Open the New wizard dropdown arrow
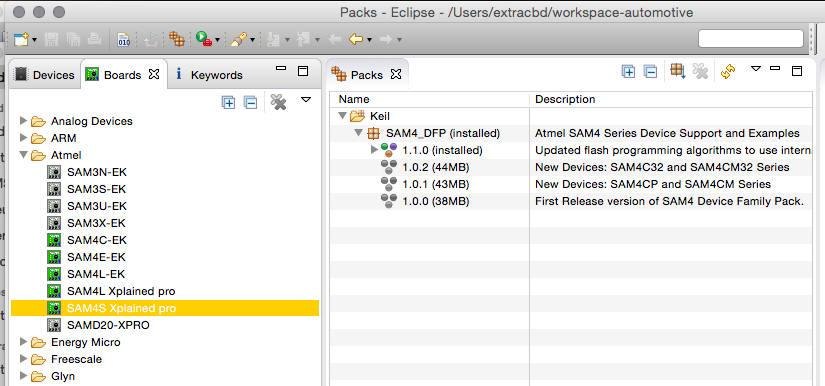 [35, 39]
